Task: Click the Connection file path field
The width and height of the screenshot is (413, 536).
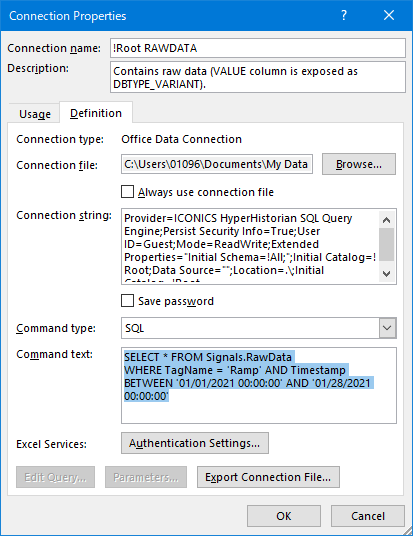Action: (x=217, y=164)
